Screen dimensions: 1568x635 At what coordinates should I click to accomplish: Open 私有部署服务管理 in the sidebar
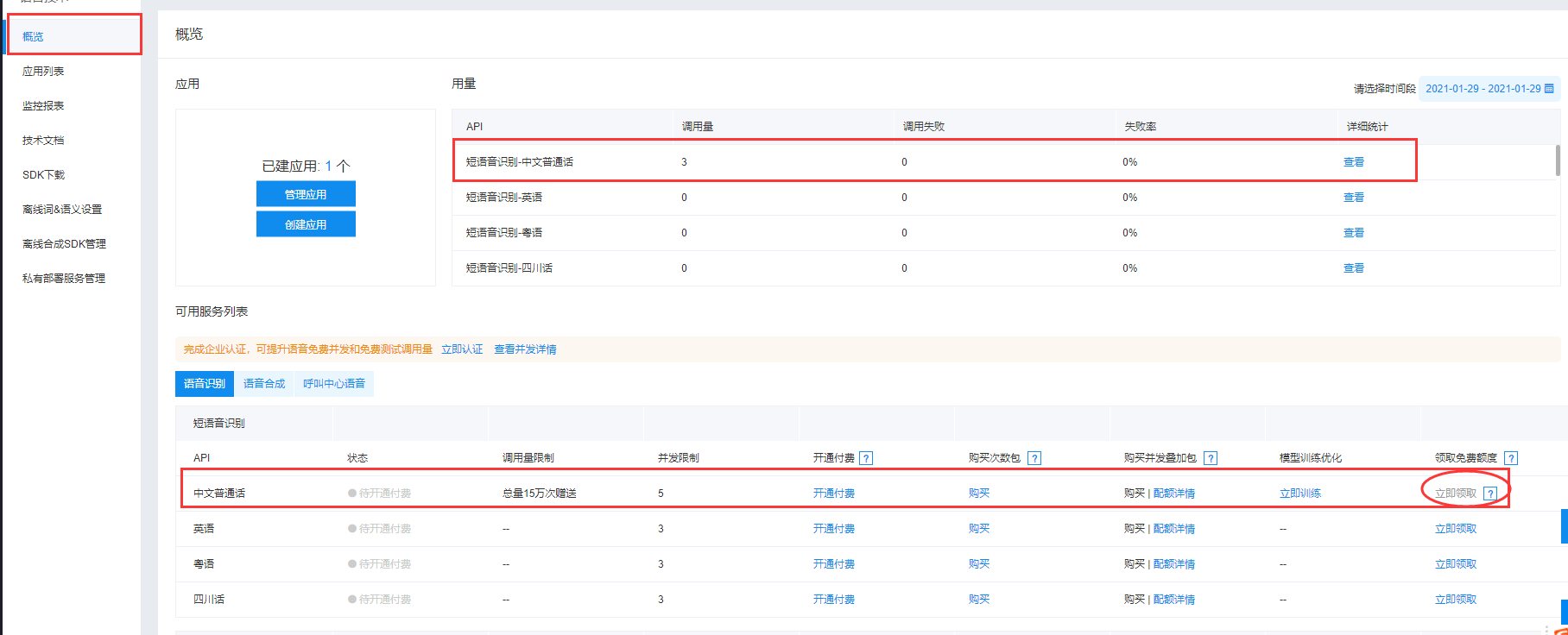click(x=64, y=278)
